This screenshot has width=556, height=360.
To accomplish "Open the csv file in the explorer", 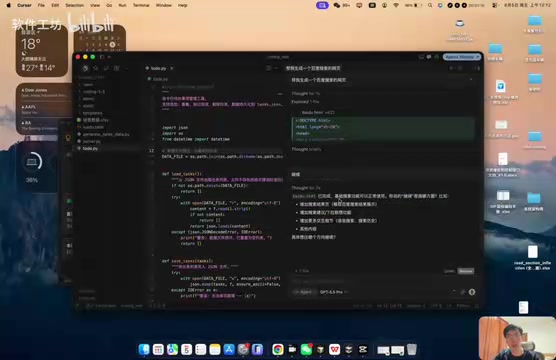I will click(x=95, y=120).
